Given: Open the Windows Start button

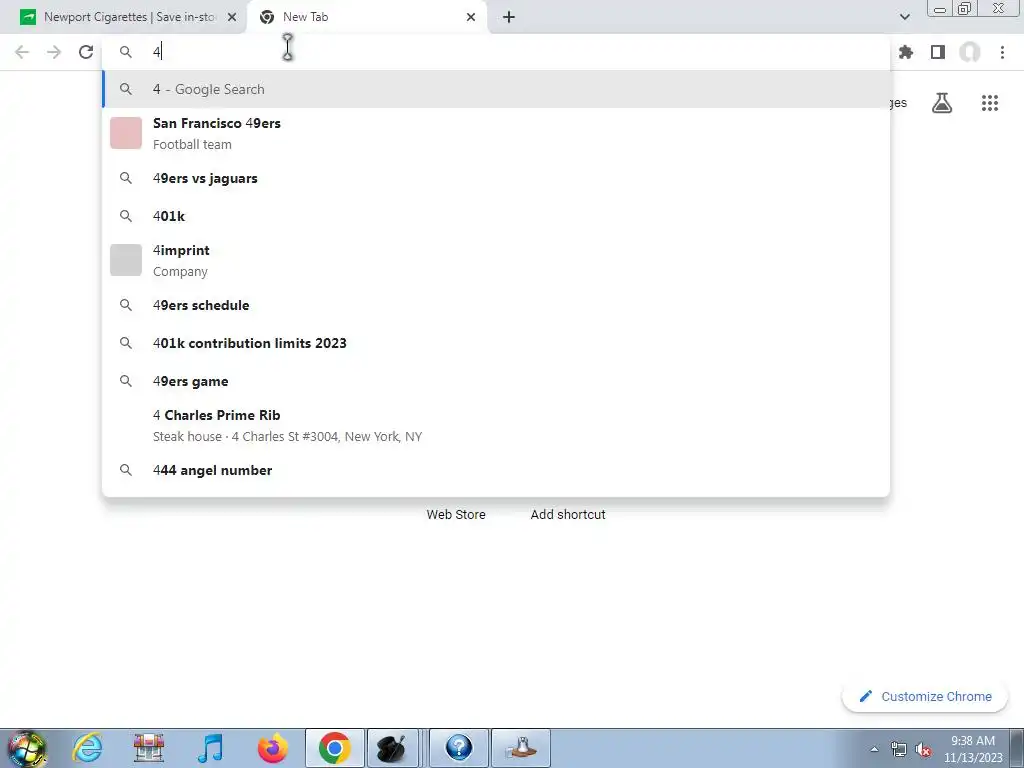Looking at the screenshot, I should [26, 748].
